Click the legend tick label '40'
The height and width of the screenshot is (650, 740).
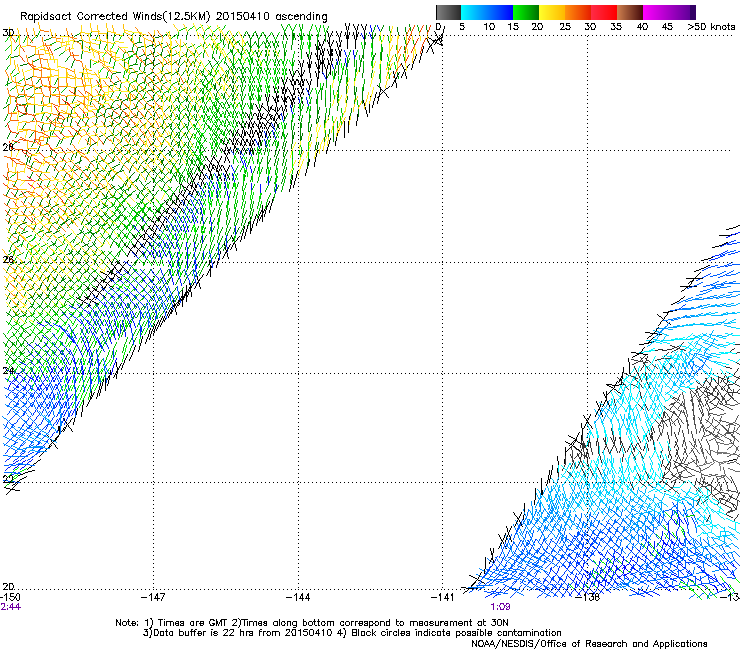coord(642,27)
